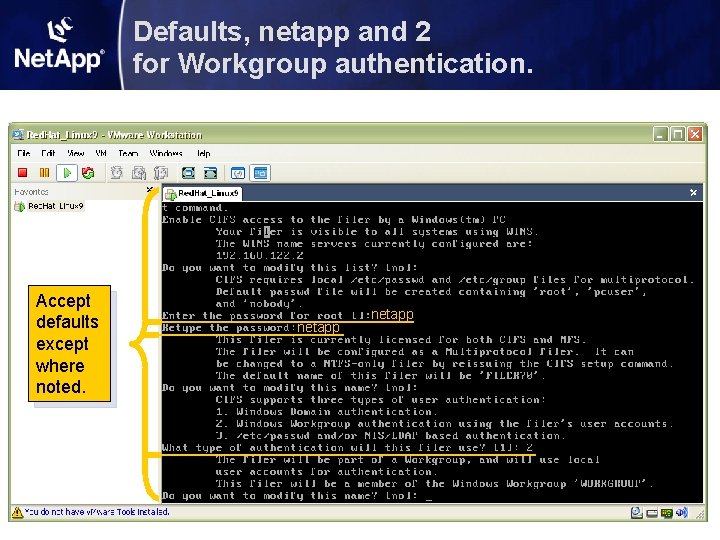Close the VMware Workstation window
720x540 pixels.
[695, 135]
